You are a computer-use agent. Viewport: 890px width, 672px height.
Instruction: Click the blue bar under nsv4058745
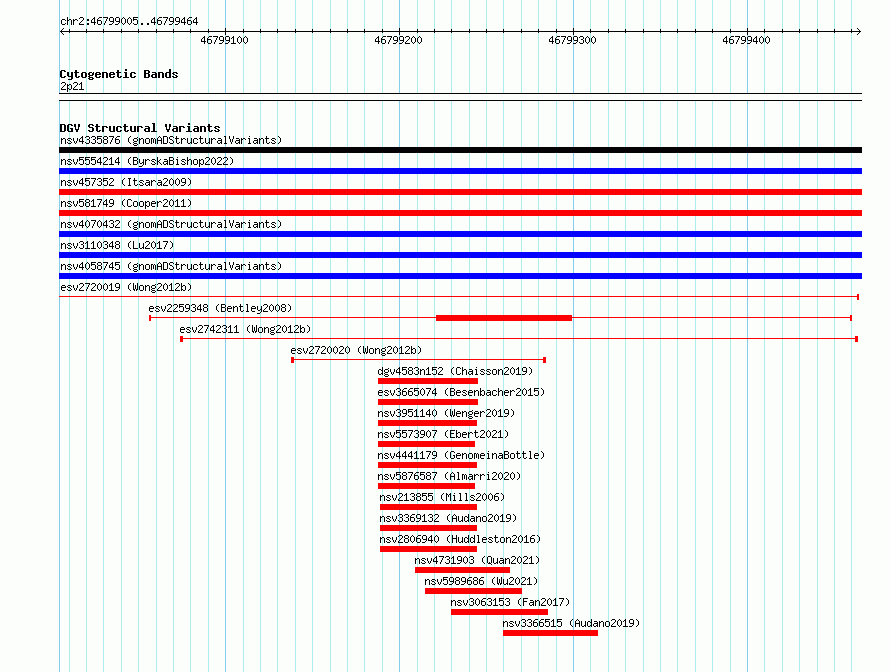(x=460, y=276)
